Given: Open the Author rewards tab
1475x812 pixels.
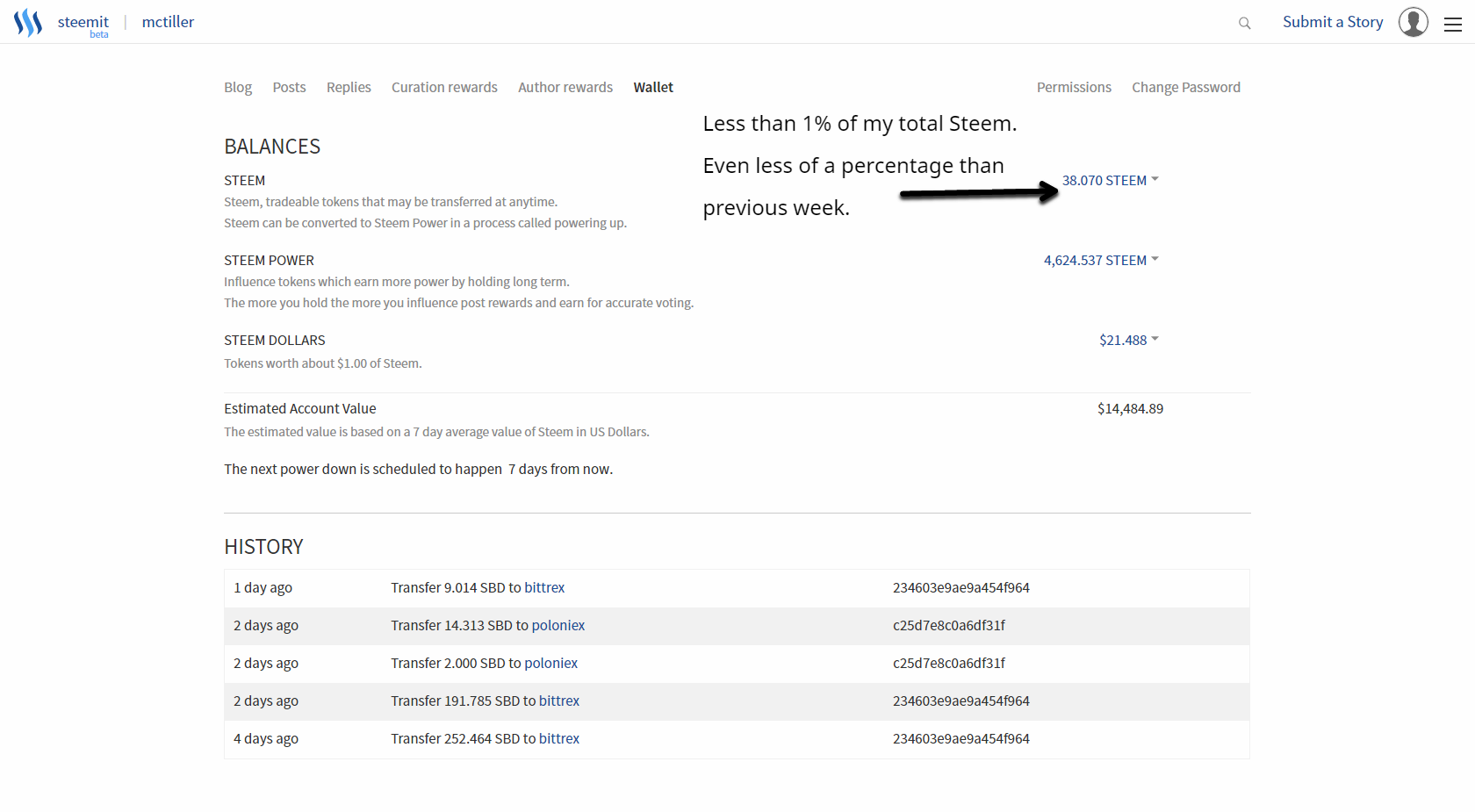Looking at the screenshot, I should [x=565, y=87].
